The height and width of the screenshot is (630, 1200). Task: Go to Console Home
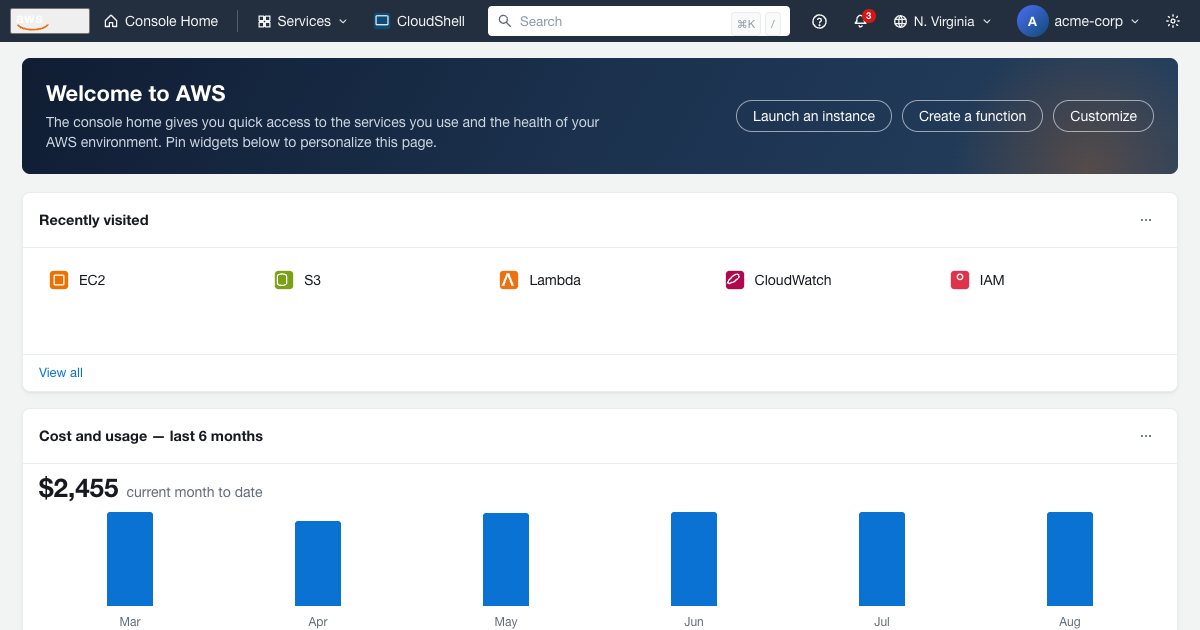click(x=161, y=21)
